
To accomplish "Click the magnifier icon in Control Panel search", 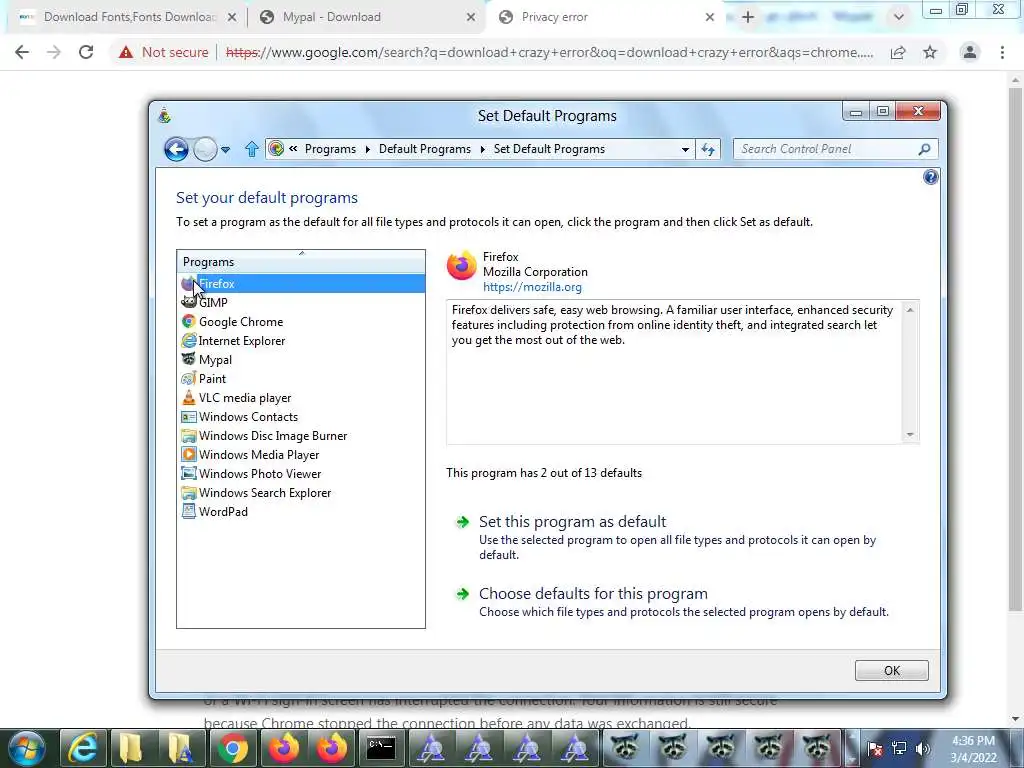I will tap(925, 149).
